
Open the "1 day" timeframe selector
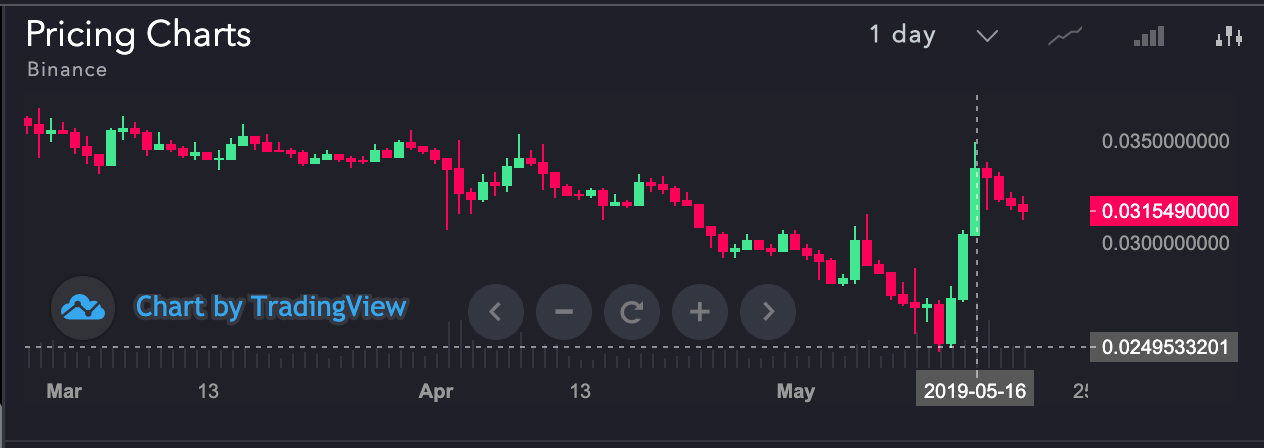point(902,35)
